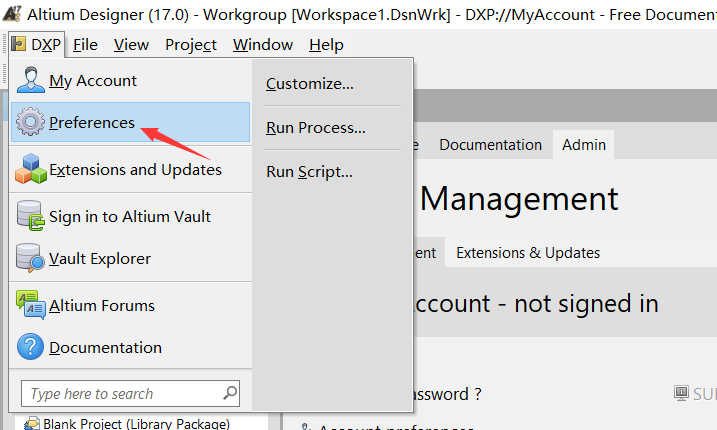Click the Blank Project Library Package icon

[x=32, y=423]
